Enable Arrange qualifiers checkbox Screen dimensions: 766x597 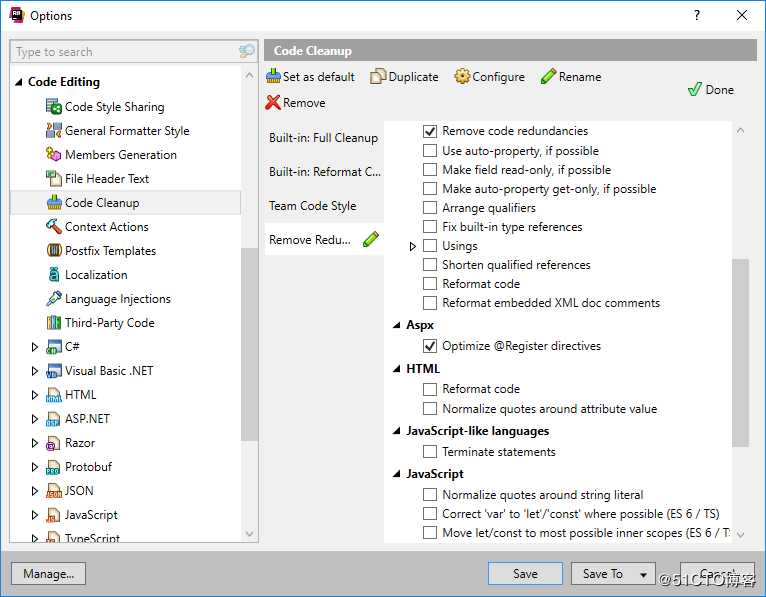coord(430,208)
